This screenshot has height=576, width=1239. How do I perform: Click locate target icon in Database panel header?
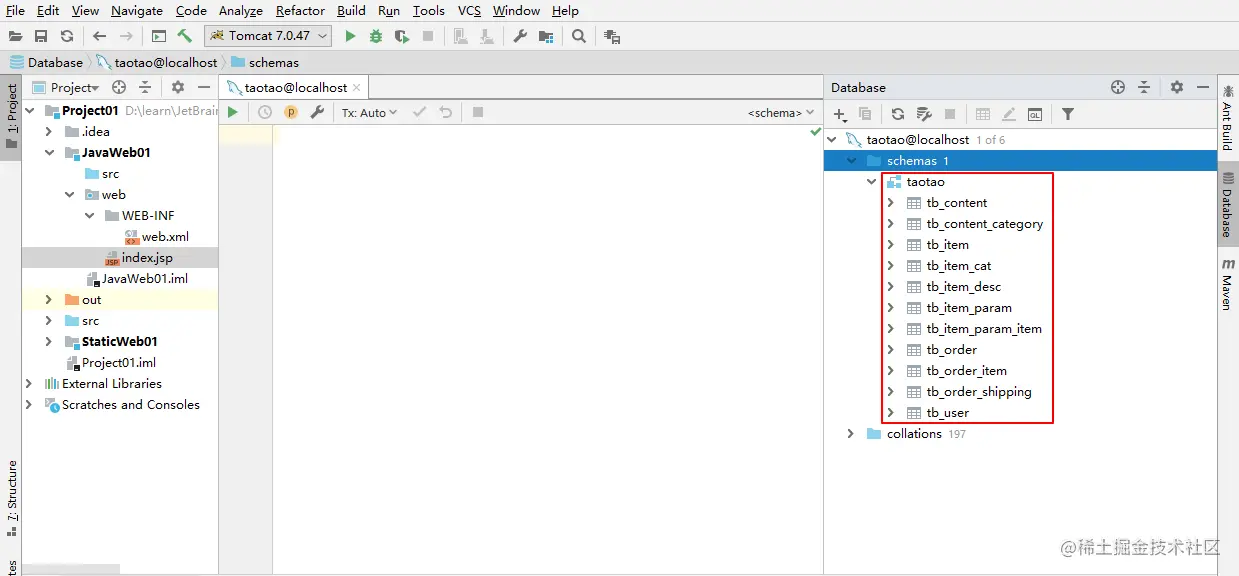point(1118,87)
